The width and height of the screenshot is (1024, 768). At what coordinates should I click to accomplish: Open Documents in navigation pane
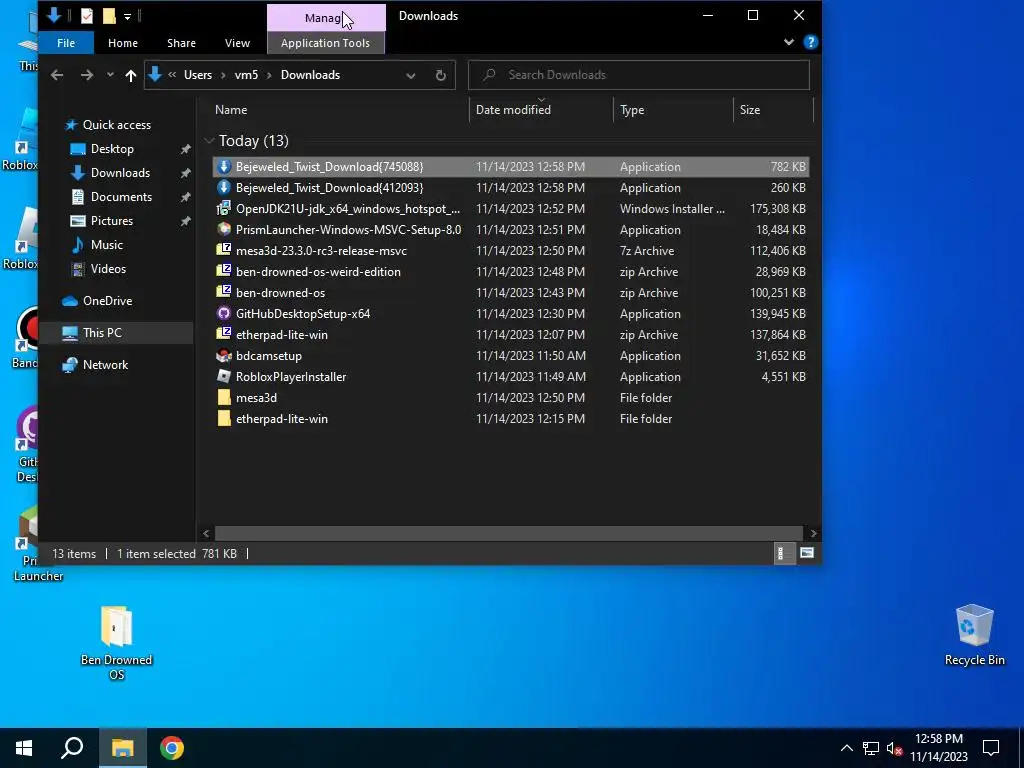(x=121, y=197)
